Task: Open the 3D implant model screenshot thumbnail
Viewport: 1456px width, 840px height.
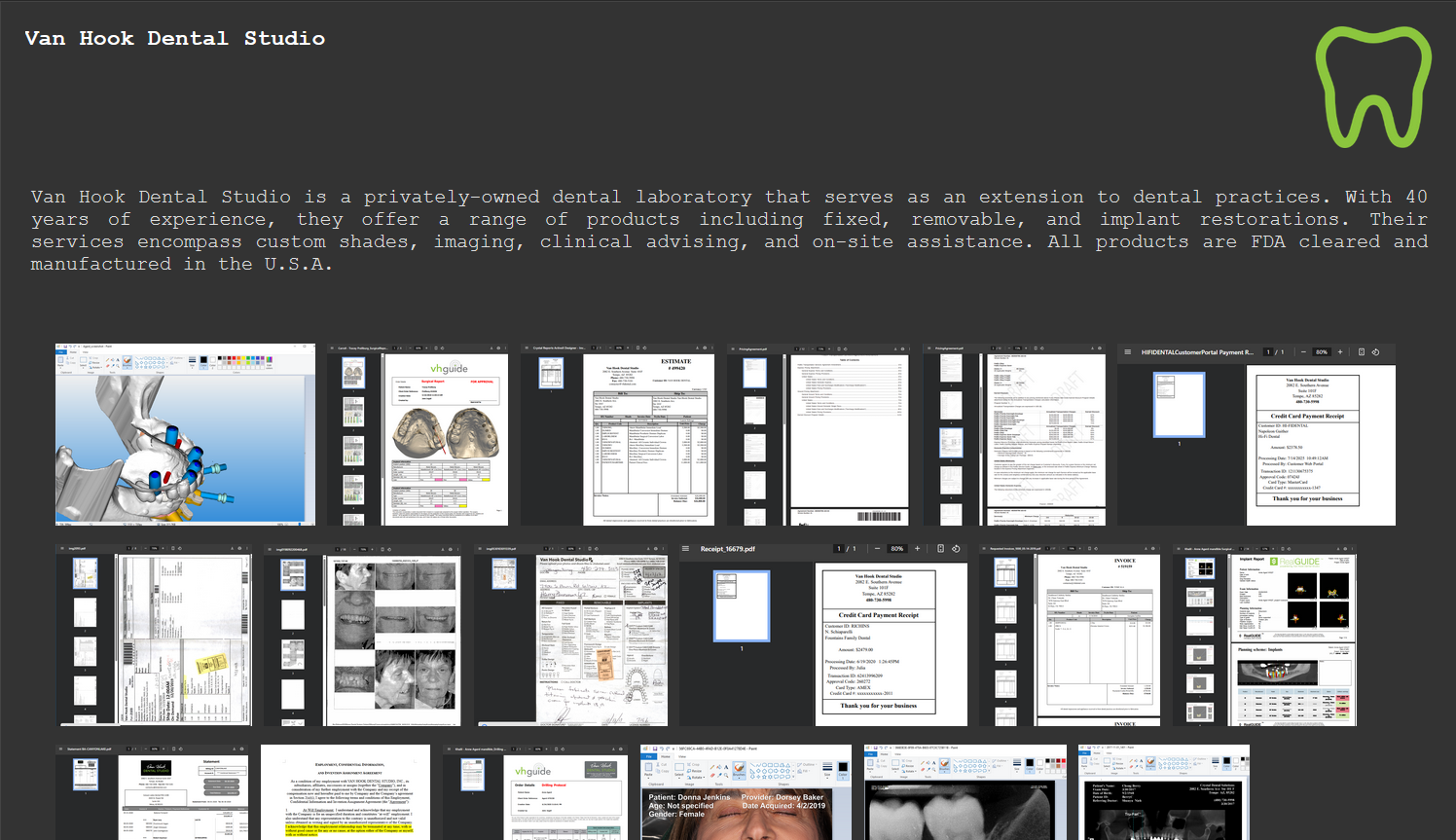Action: [x=185, y=434]
